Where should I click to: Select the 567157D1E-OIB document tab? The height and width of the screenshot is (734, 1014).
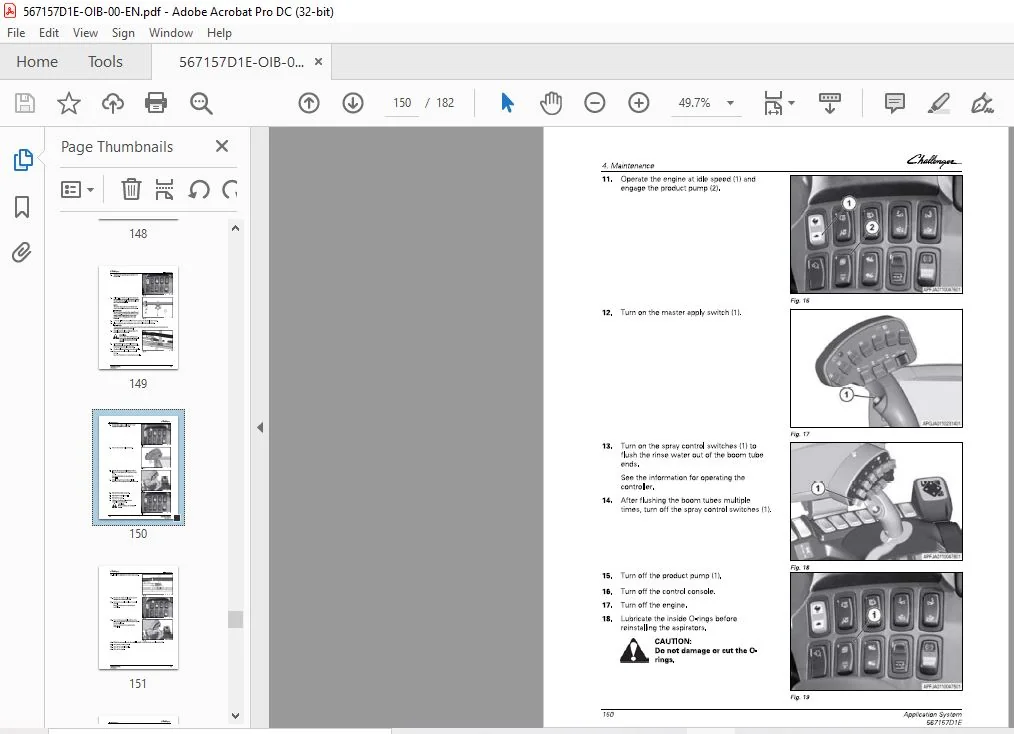pyautogui.click(x=241, y=62)
